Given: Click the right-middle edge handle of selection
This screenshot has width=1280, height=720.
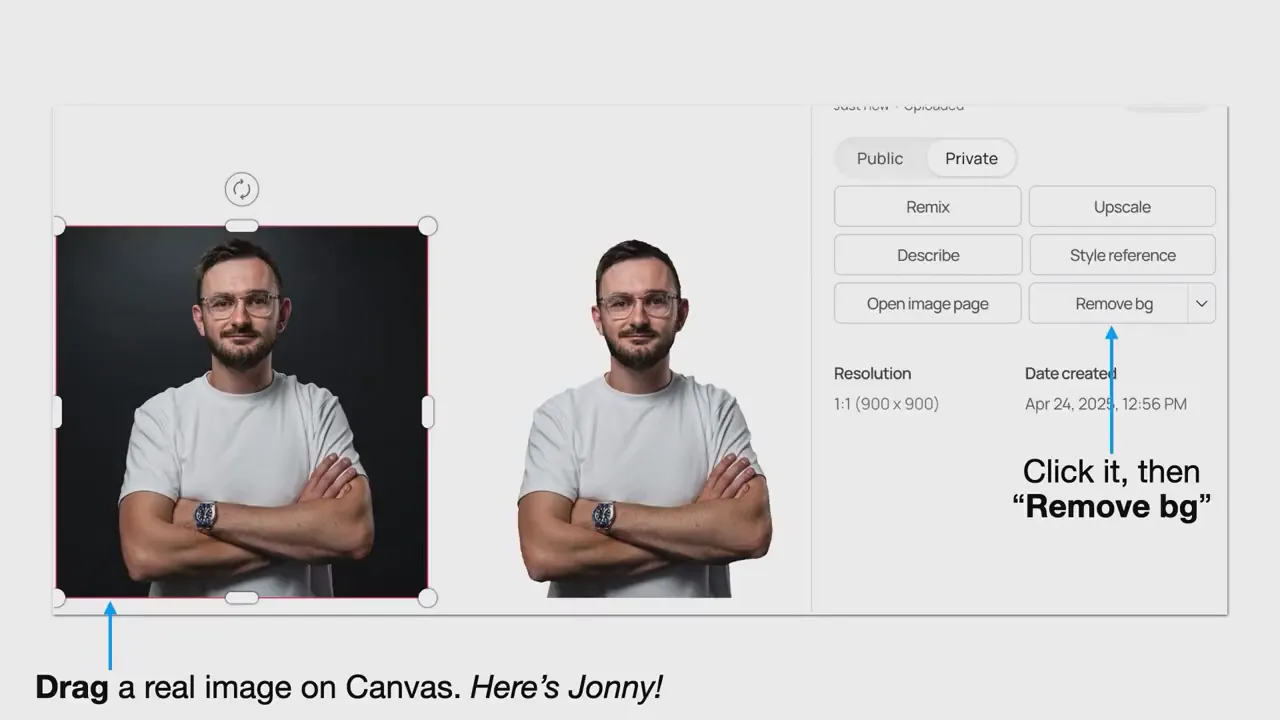Looking at the screenshot, I should click(x=428, y=412).
